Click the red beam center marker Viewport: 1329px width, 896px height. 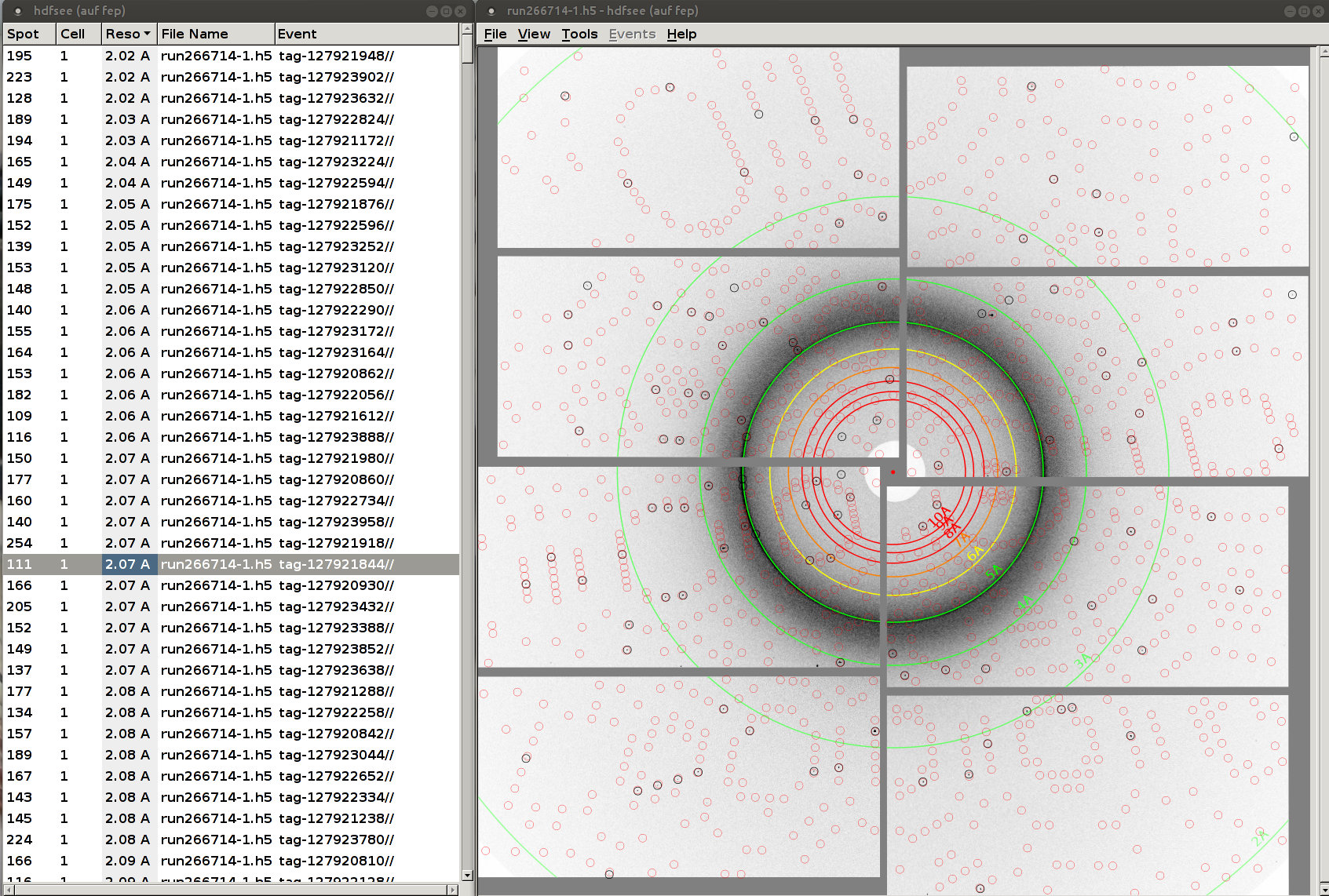(x=893, y=472)
